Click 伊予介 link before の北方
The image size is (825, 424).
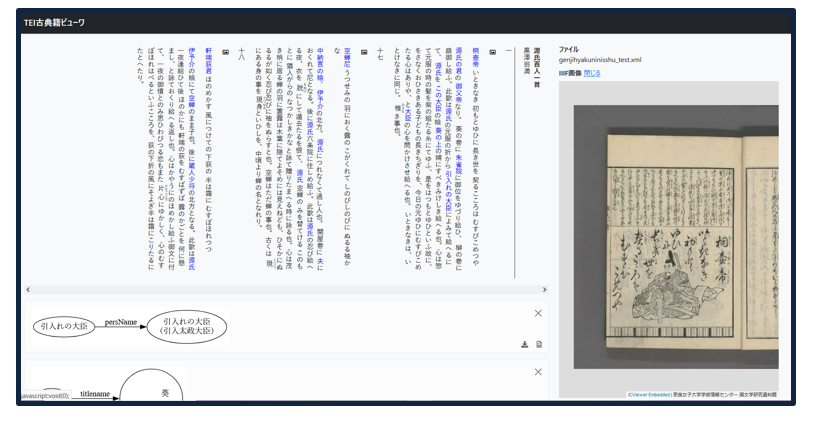click(x=320, y=99)
